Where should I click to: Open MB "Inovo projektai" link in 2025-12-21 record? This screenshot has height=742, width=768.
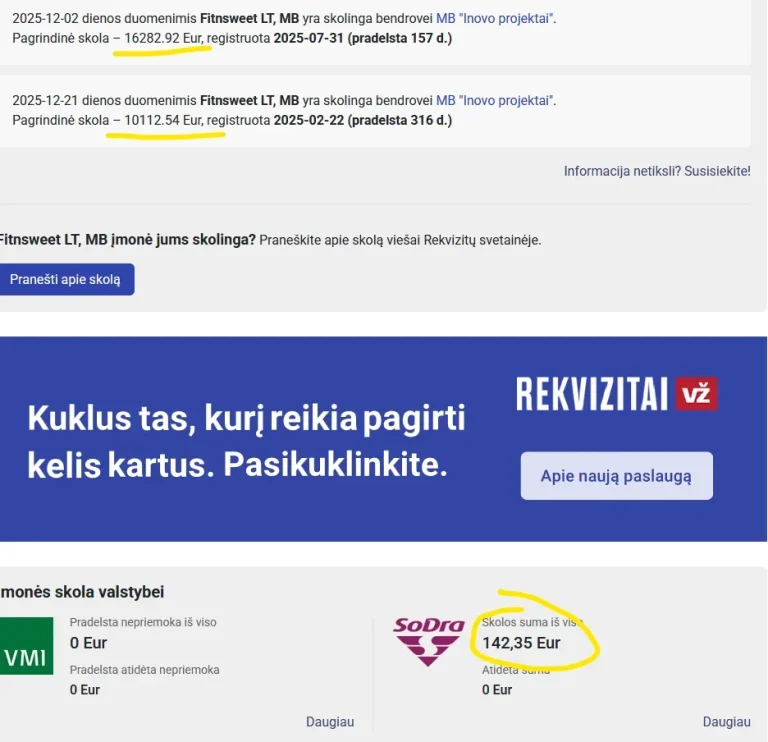tap(496, 100)
